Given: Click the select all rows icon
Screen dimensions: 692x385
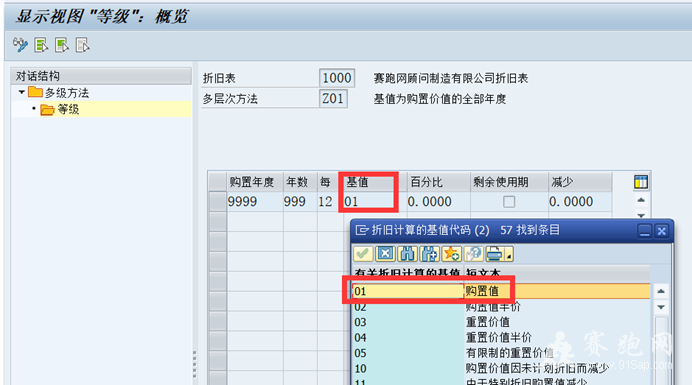Looking at the screenshot, I should point(41,45).
